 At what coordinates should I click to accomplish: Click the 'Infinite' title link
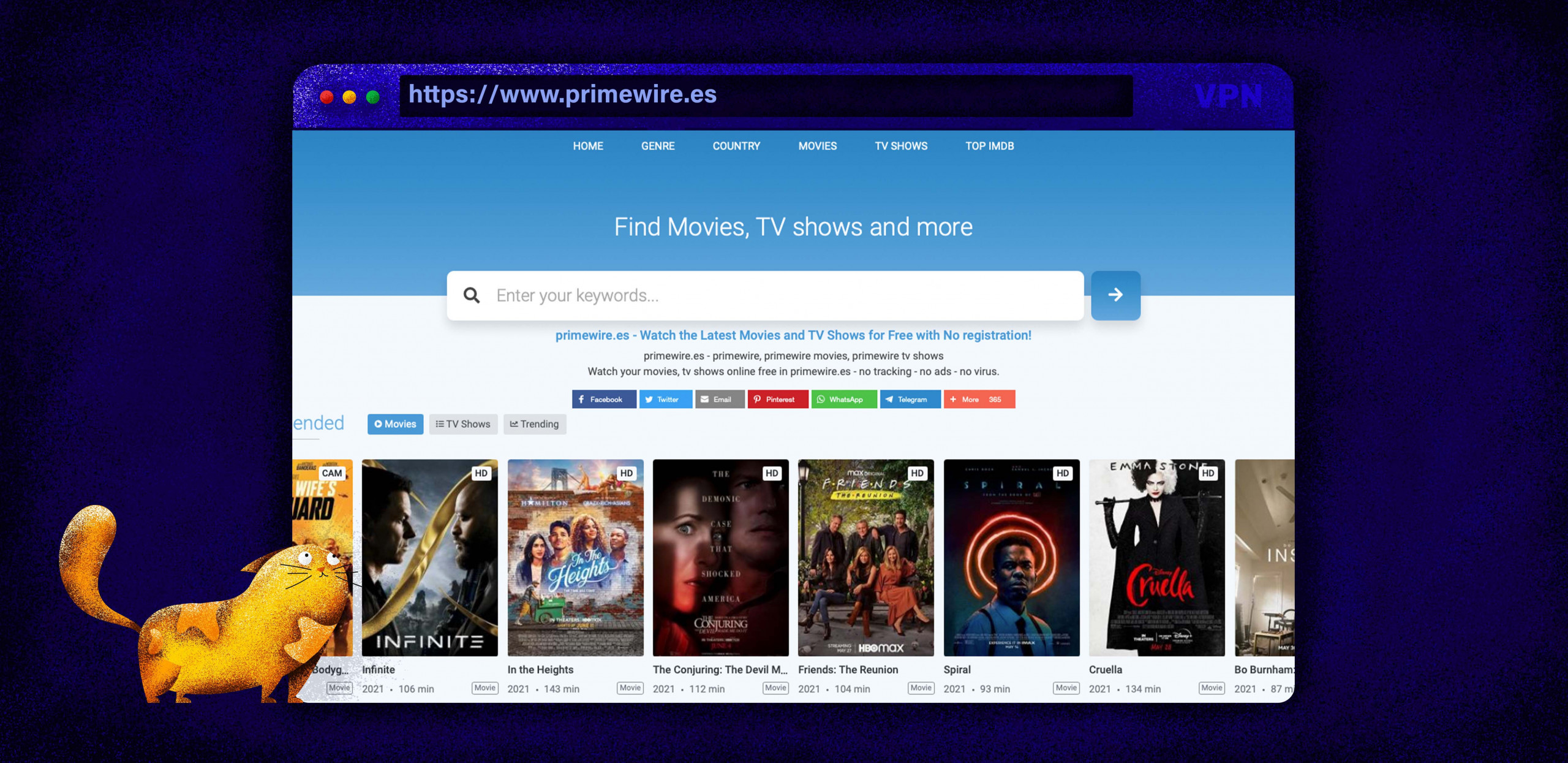378,670
